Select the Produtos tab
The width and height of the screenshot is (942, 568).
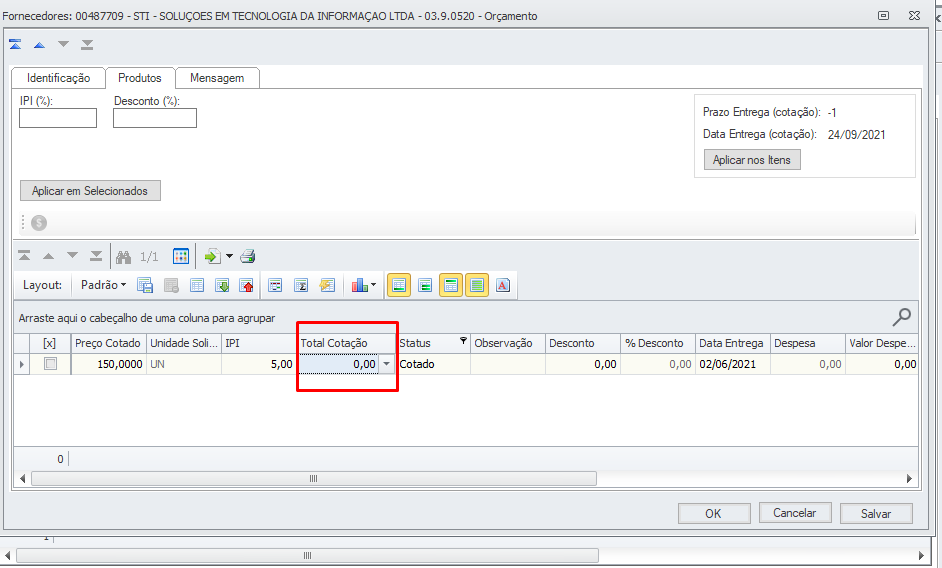click(140, 78)
